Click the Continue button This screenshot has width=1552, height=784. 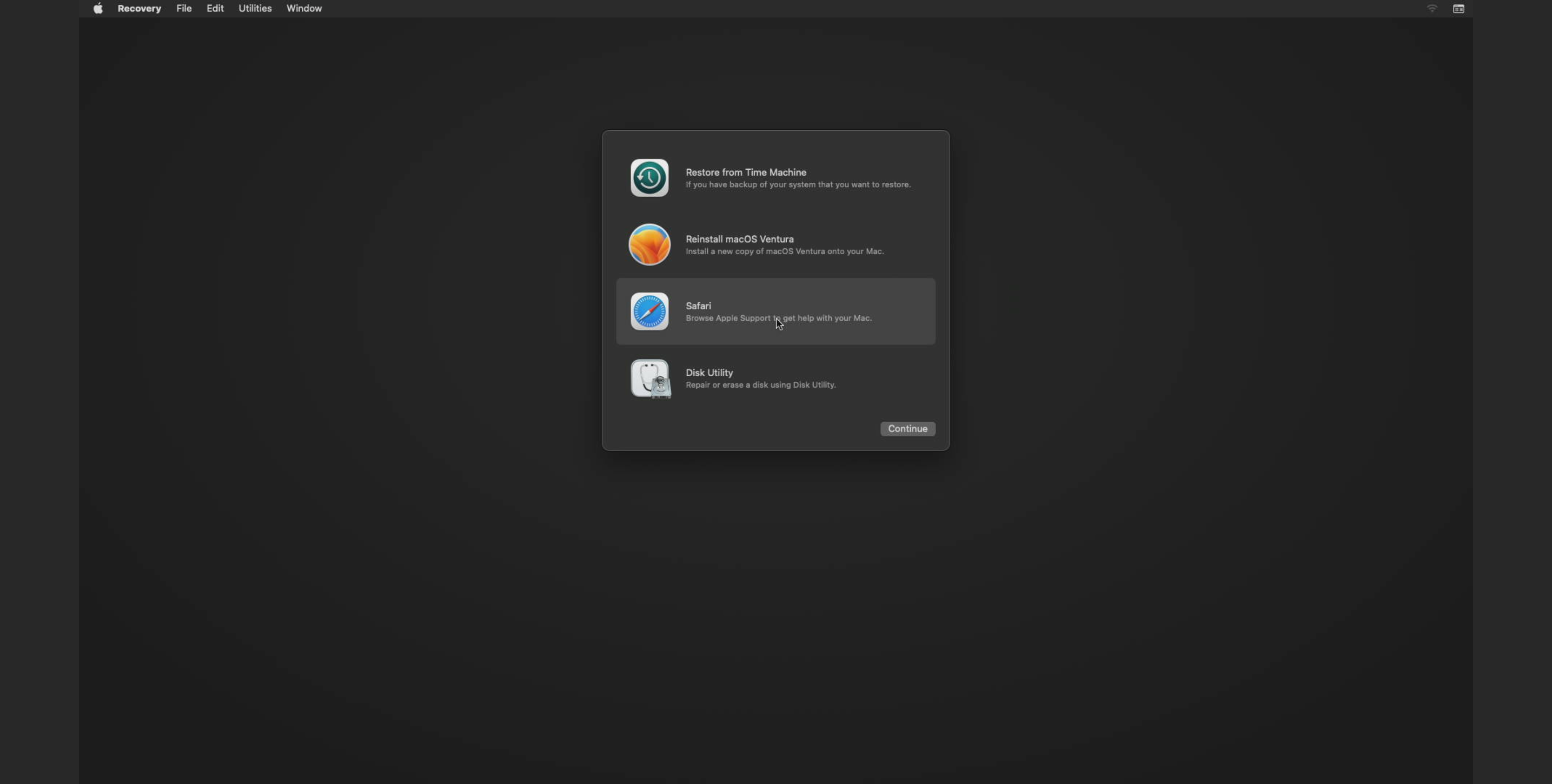point(907,428)
